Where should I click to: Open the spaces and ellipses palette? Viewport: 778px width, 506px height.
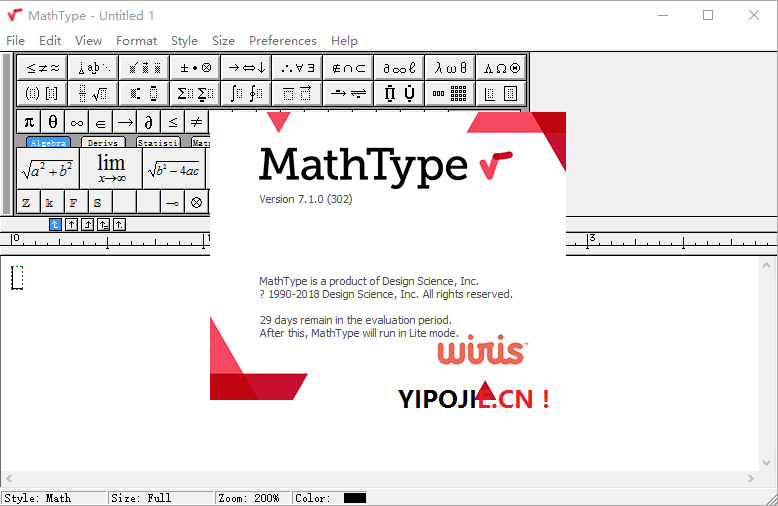(x=94, y=68)
